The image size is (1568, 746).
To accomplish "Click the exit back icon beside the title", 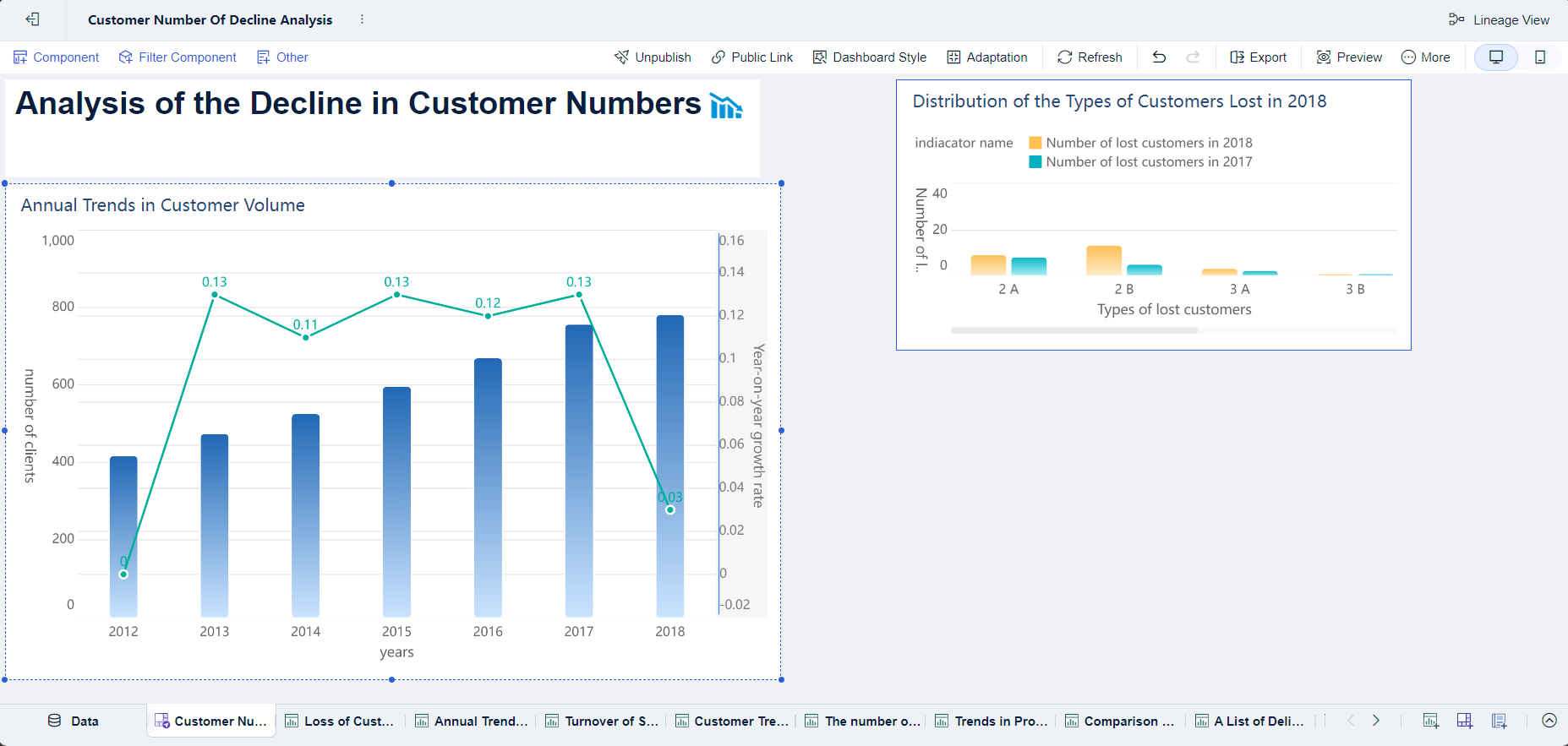I will coord(33,19).
